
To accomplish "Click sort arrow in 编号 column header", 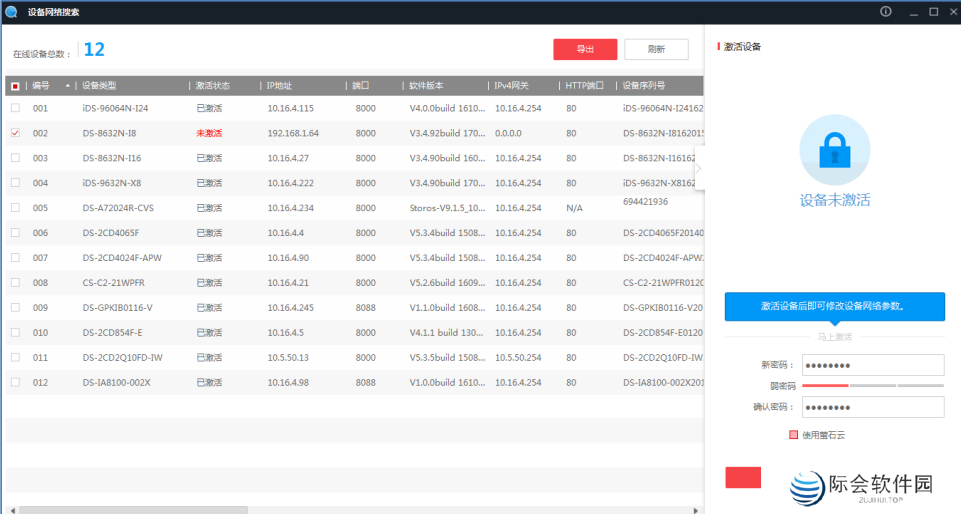I will (x=68, y=86).
